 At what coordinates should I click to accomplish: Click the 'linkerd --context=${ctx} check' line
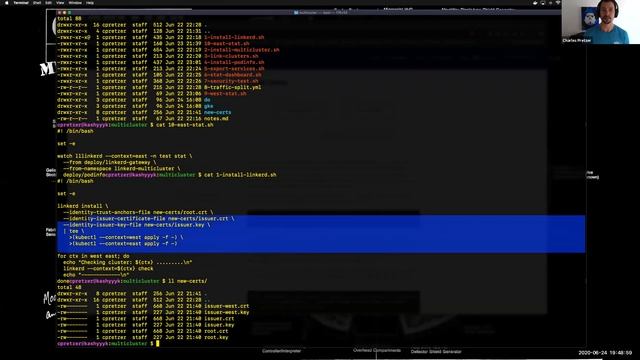pos(108,269)
